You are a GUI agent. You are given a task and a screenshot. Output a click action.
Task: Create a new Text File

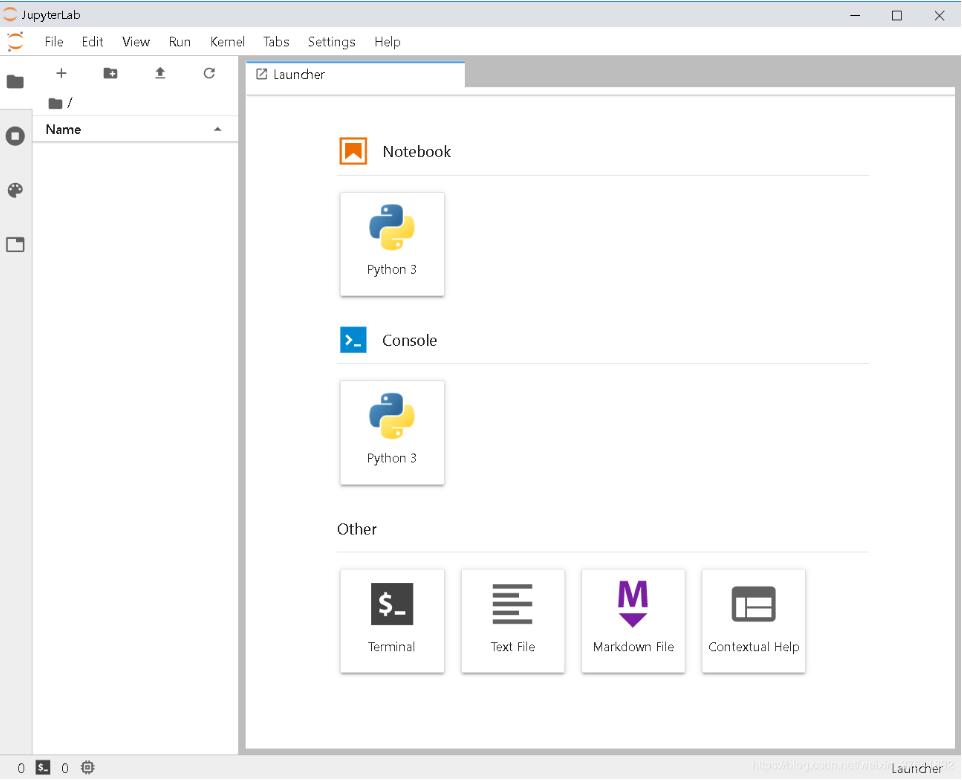(x=513, y=621)
